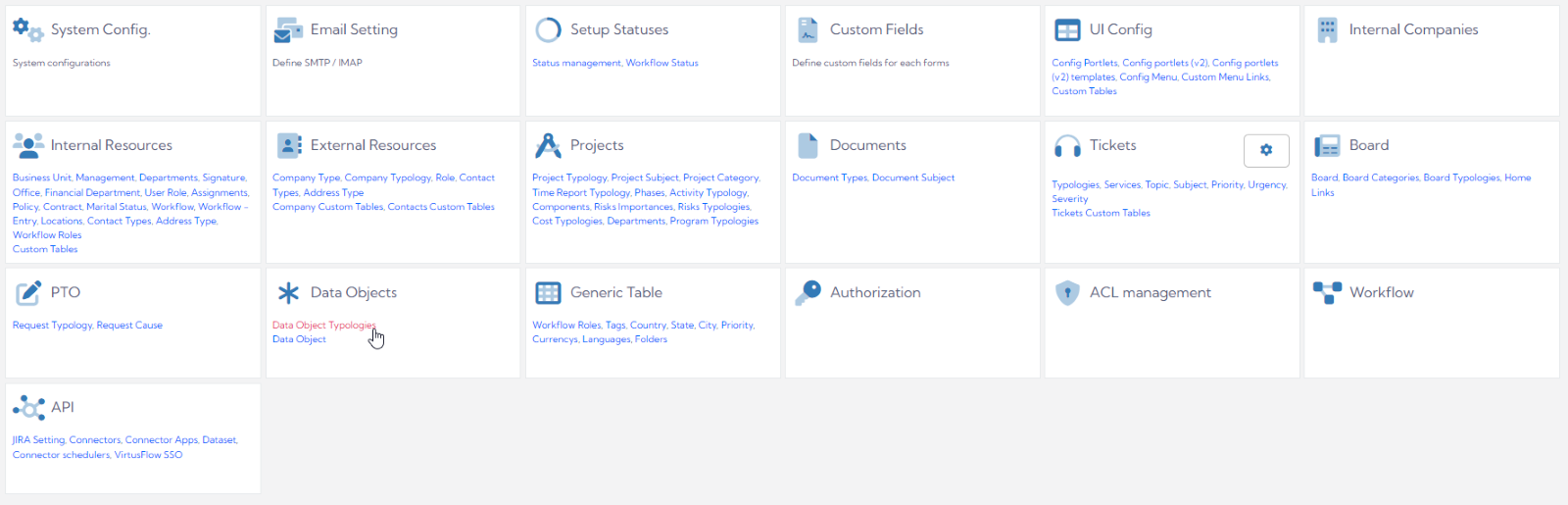Open Urgency link in Tickets card

[x=1267, y=184]
